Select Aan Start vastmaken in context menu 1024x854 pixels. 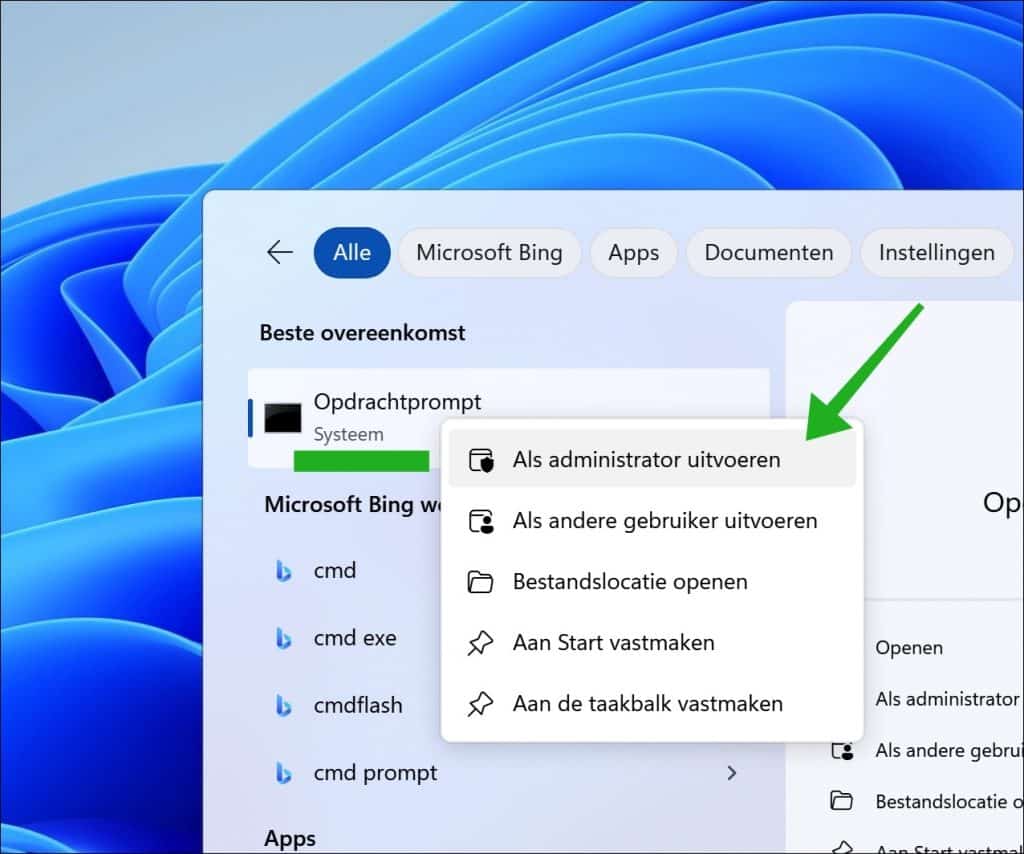(652, 642)
